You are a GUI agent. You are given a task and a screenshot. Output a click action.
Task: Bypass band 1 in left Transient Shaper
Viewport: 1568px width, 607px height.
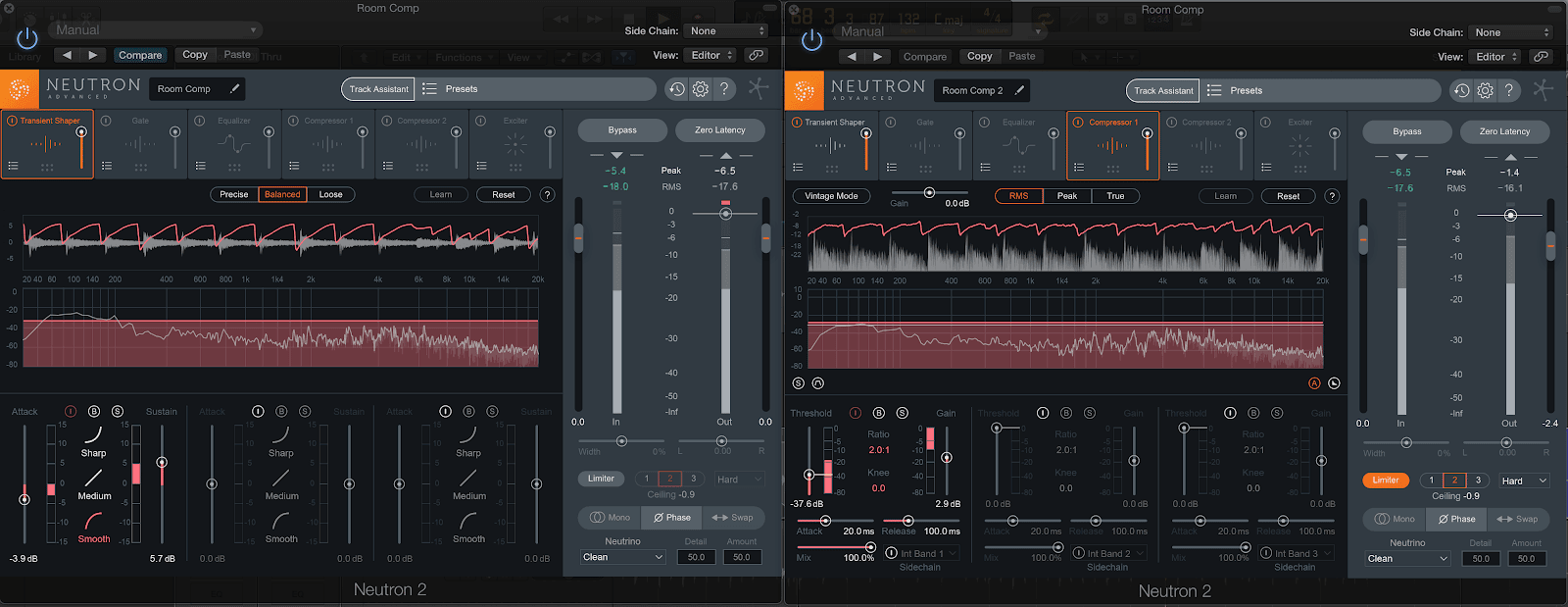pos(94,412)
